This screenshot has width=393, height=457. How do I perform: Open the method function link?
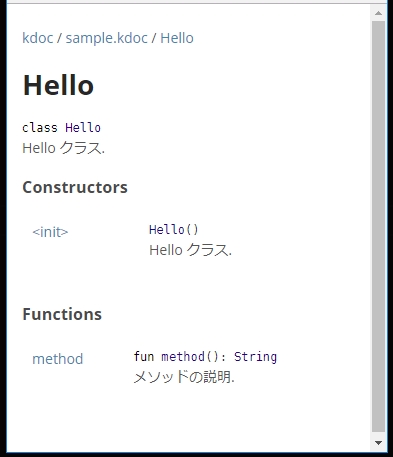click(x=58, y=359)
